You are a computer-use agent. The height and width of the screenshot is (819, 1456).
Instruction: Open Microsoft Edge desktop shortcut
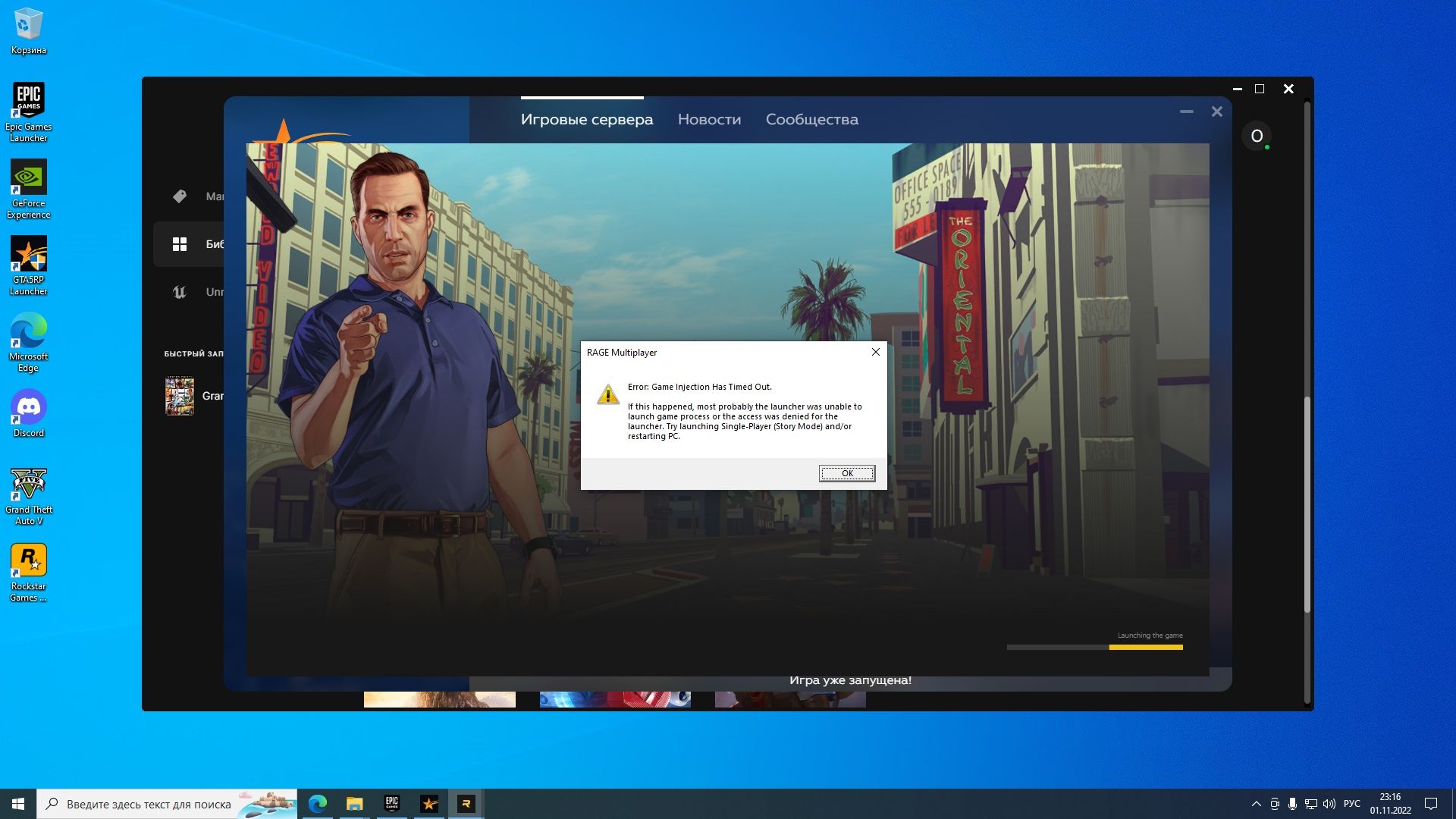(x=28, y=343)
